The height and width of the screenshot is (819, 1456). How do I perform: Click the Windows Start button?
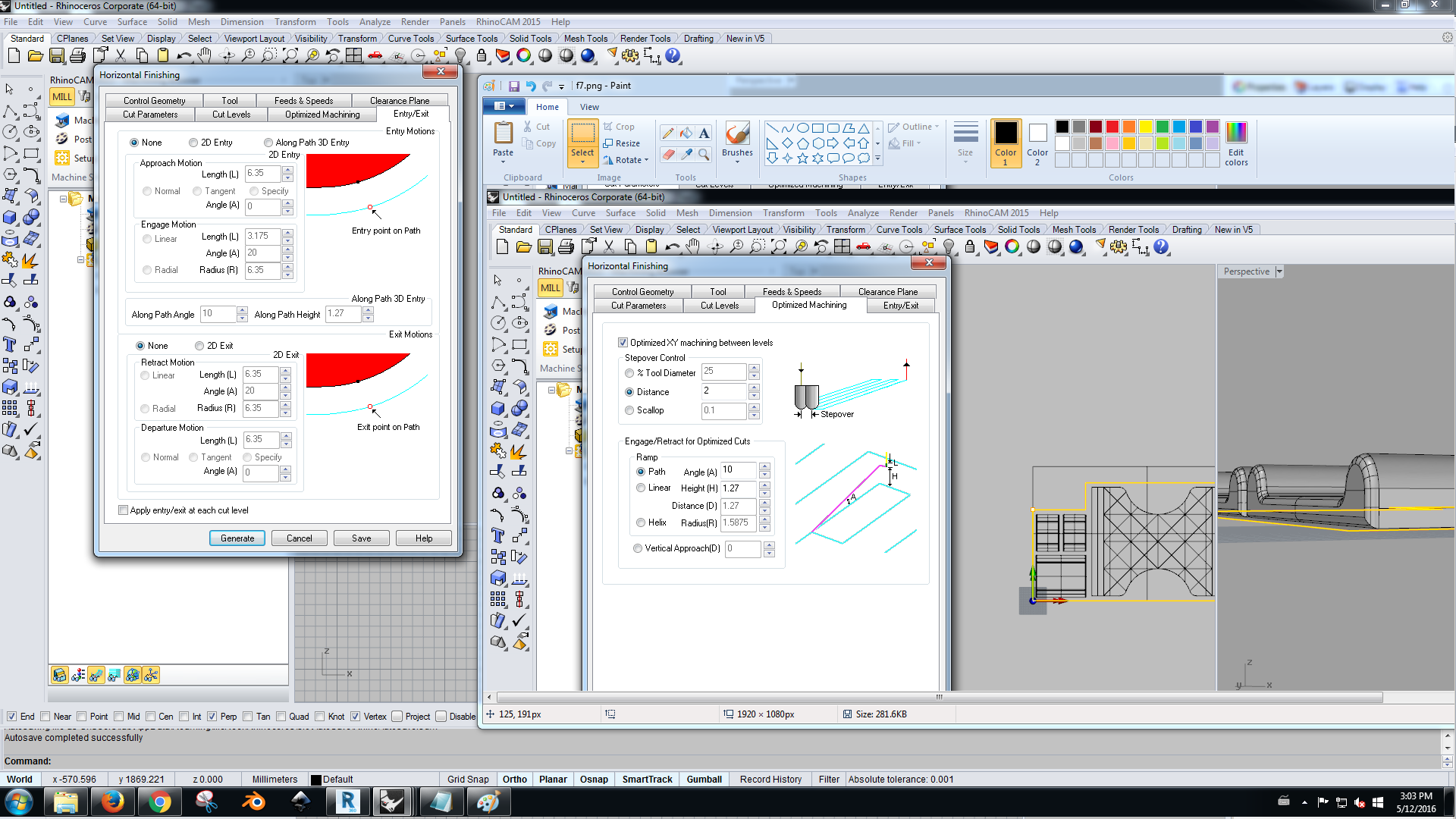coord(18,802)
